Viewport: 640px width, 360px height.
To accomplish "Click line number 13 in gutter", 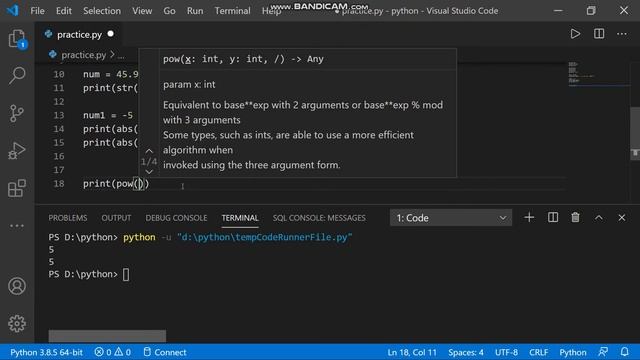I will coord(59,115).
